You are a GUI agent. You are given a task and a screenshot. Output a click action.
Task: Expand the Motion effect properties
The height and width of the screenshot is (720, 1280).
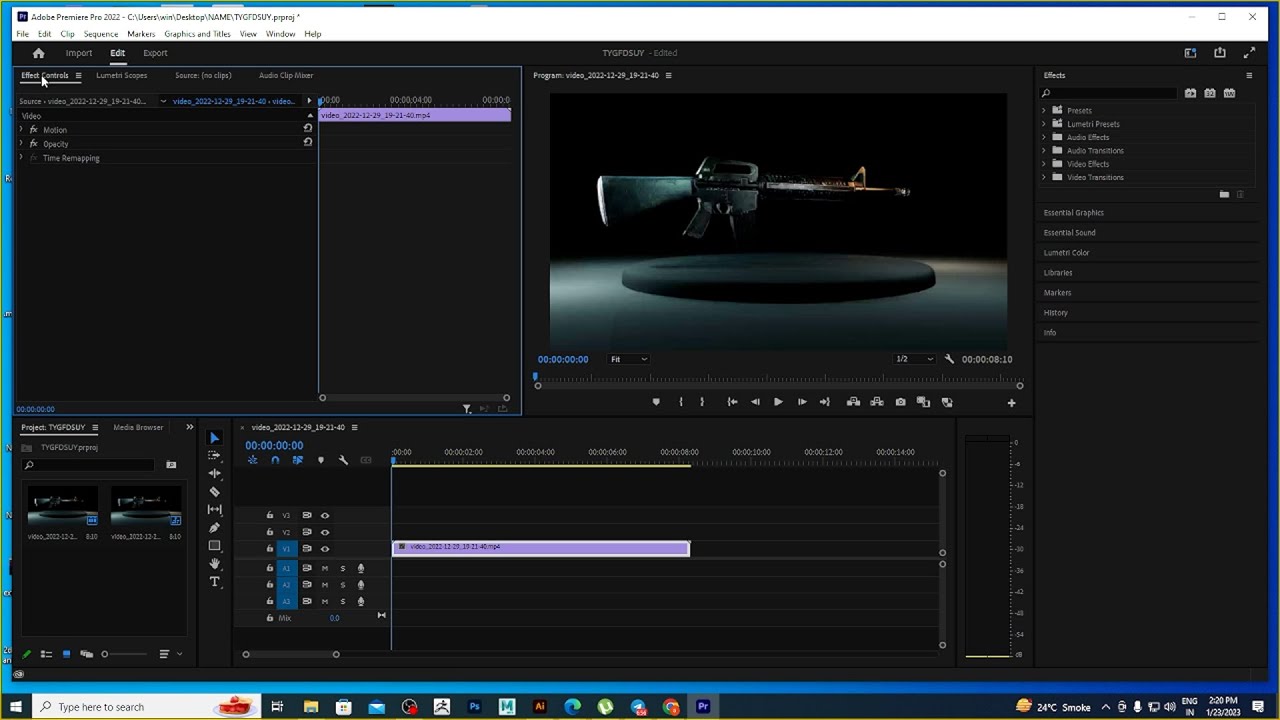coord(21,130)
